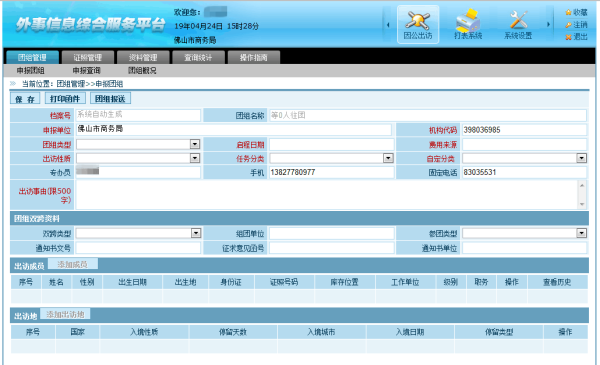Click the 打印函件 button

pos(65,99)
